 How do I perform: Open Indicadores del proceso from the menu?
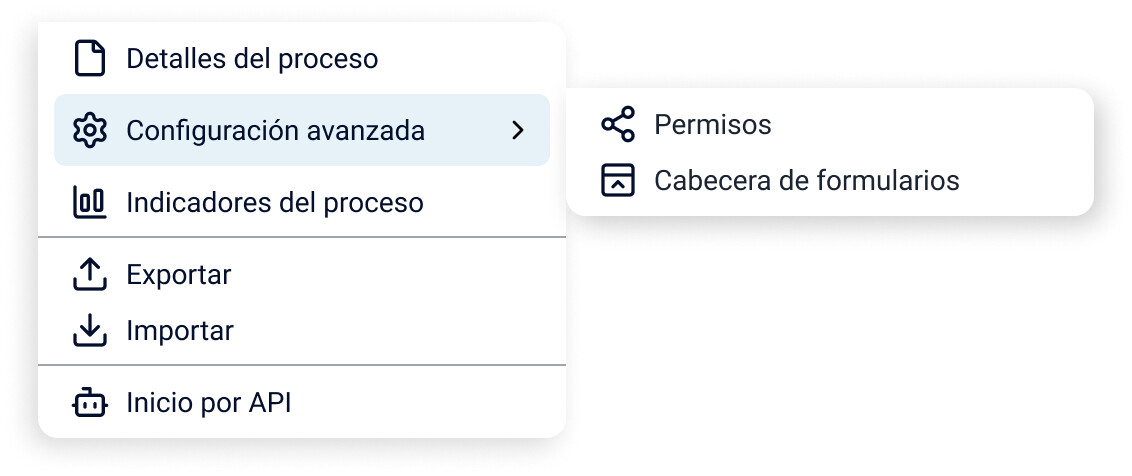[x=274, y=203]
